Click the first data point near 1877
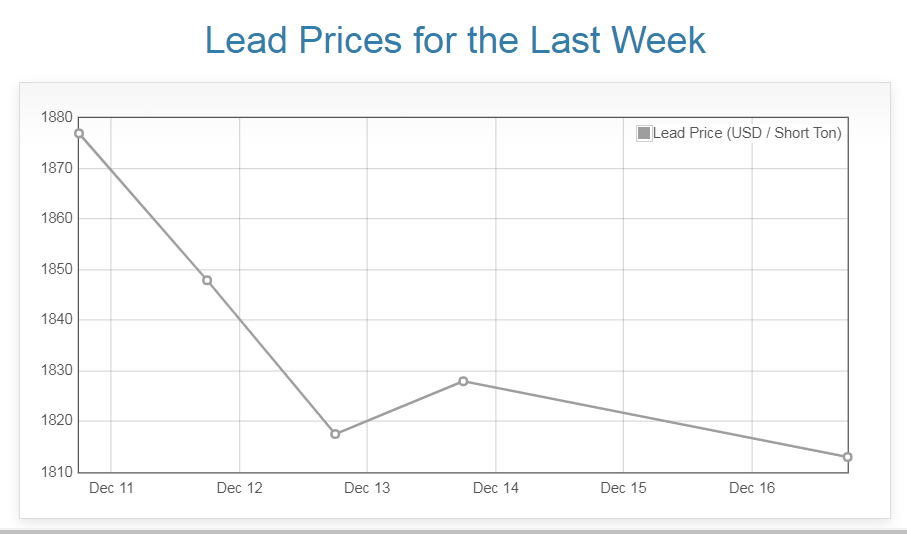Viewport: 907px width, 534px height. pyautogui.click(x=79, y=133)
